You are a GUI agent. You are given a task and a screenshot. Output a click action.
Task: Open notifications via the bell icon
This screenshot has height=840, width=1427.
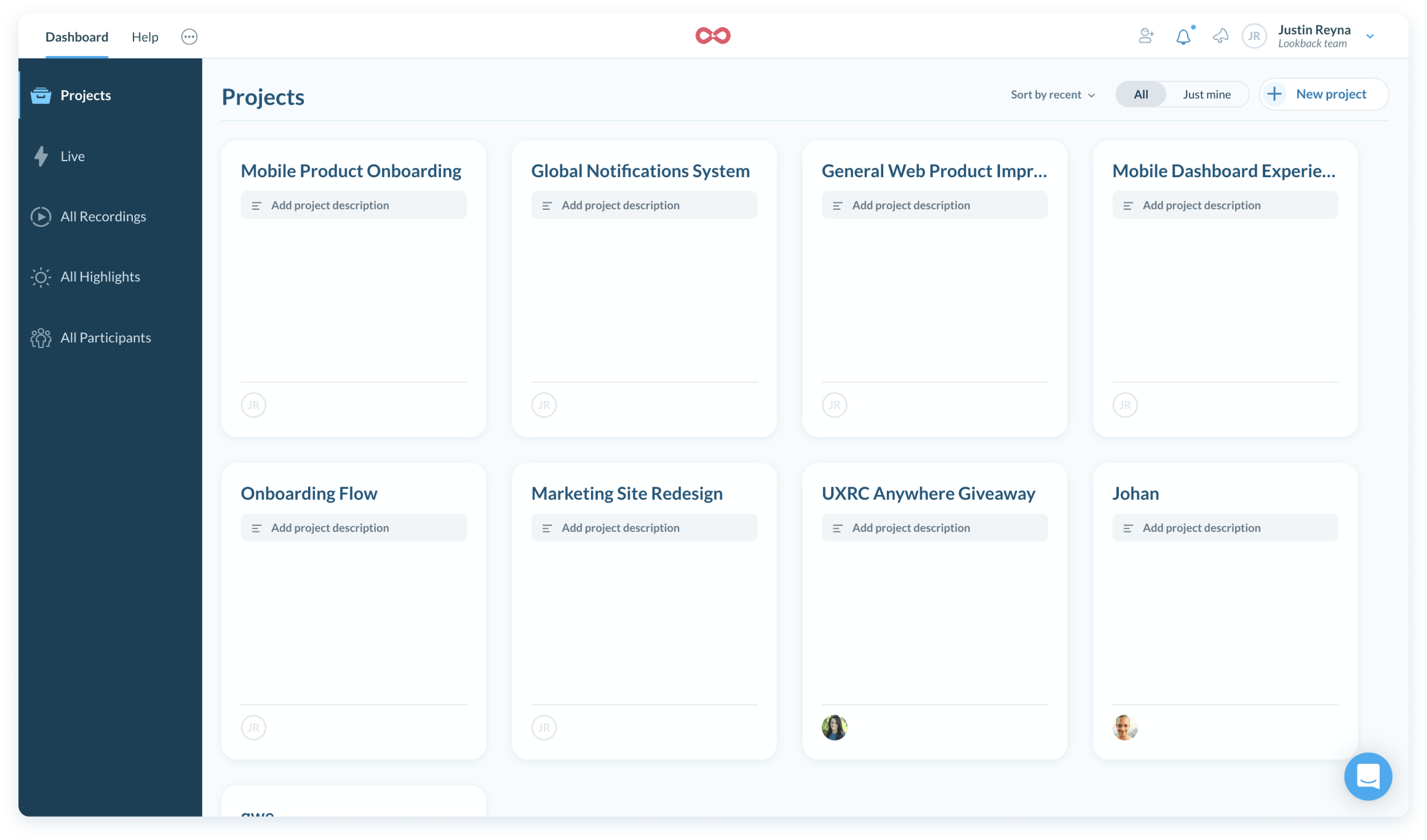point(1183,36)
